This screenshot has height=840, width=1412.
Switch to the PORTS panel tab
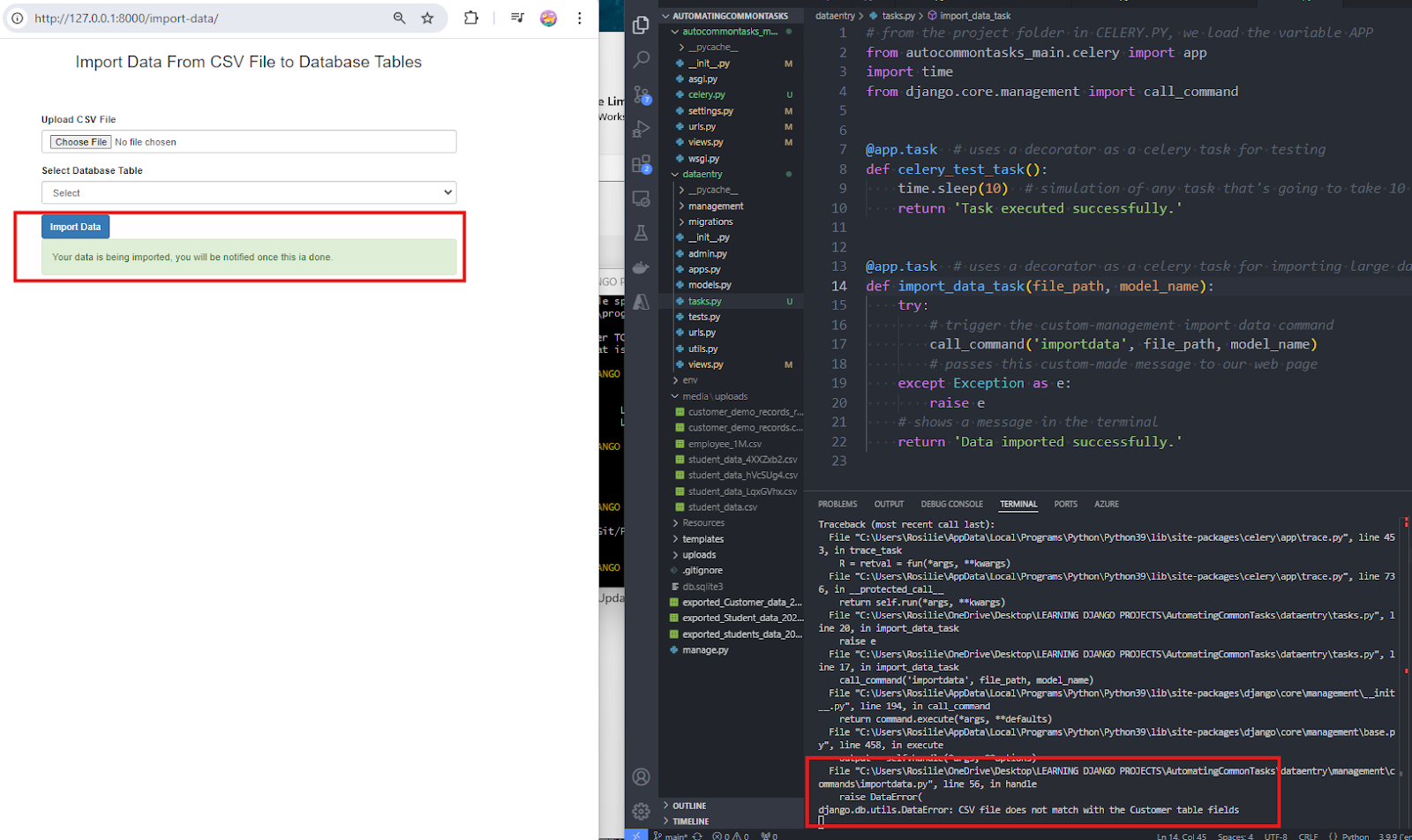coord(1065,505)
